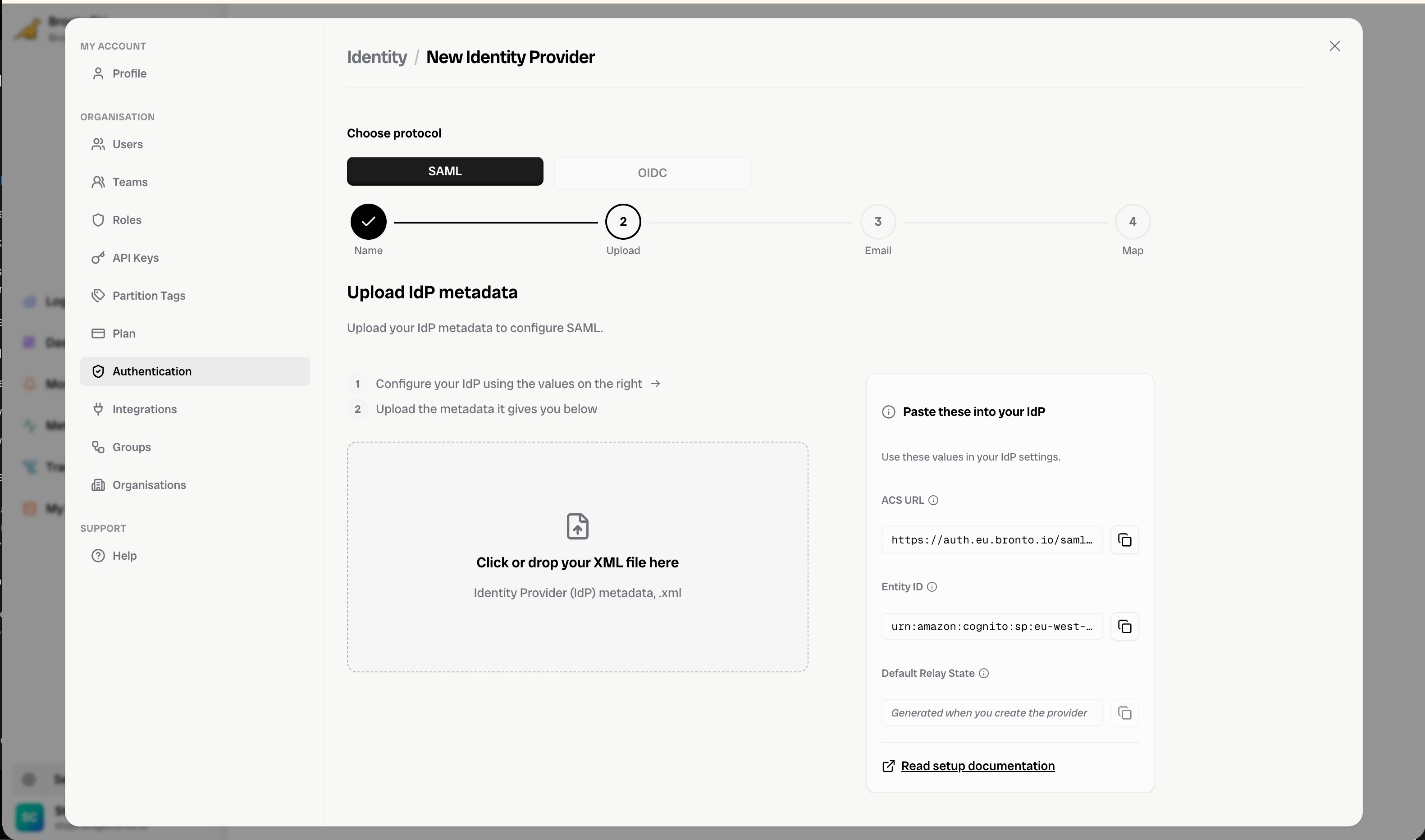Image resolution: width=1425 pixels, height=840 pixels.
Task: Click the Identity breadcrumb link
Action: pyautogui.click(x=377, y=57)
